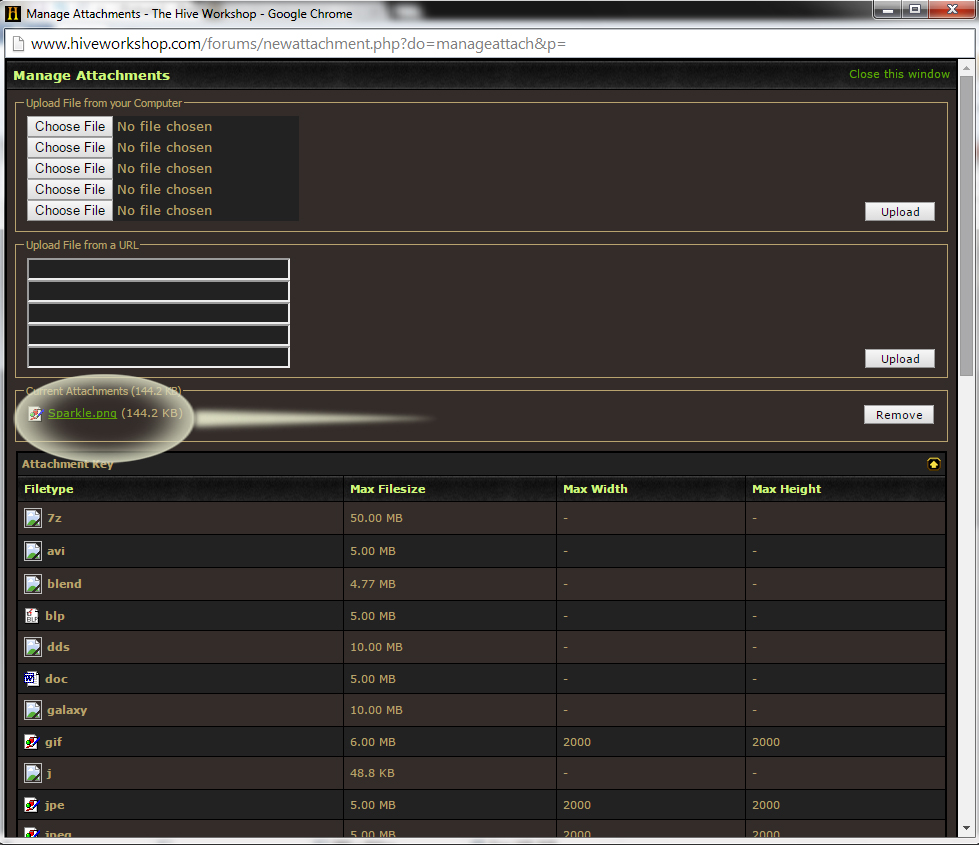The width and height of the screenshot is (979, 845).
Task: Click the browser address bar URL
Action: [x=298, y=44]
